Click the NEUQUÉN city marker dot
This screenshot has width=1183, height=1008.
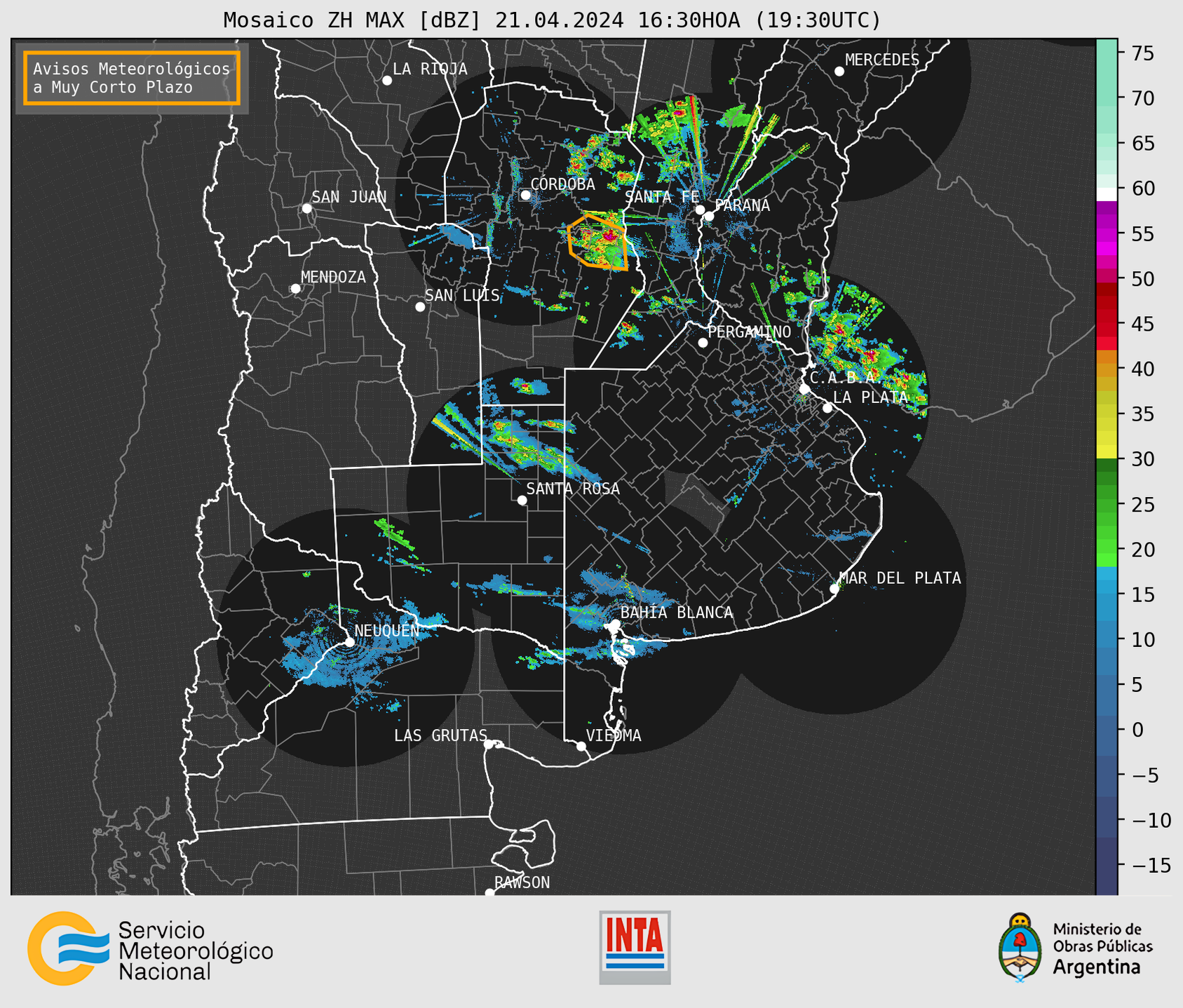(x=349, y=642)
